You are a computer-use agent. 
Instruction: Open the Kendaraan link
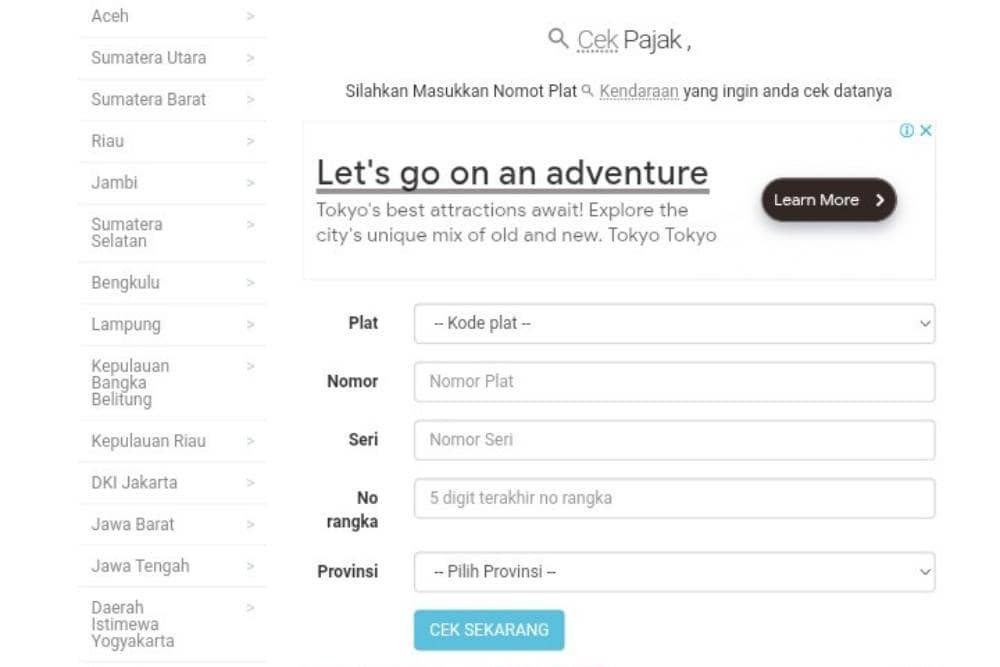pos(639,91)
